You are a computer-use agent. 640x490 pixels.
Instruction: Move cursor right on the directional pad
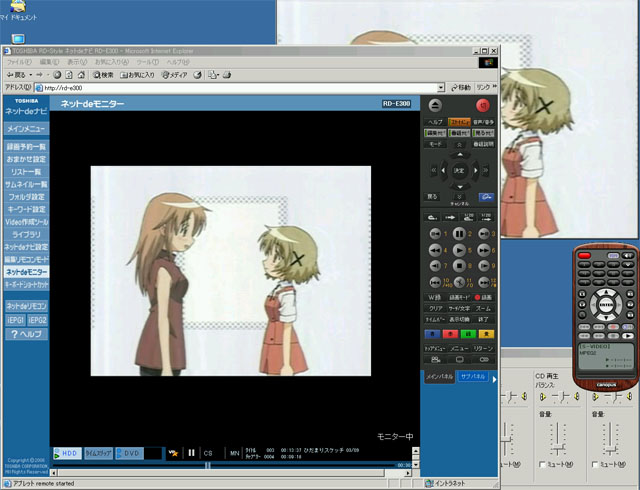[x=475, y=171]
